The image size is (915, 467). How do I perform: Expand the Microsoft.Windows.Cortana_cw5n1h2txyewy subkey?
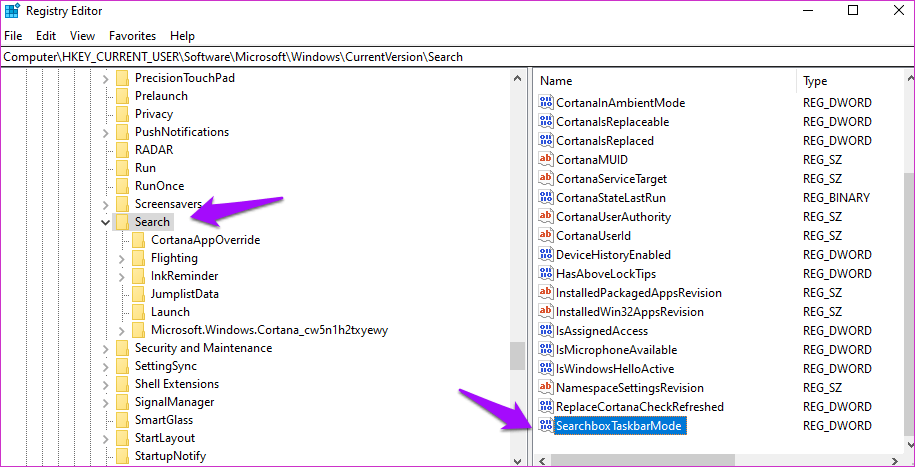point(122,330)
